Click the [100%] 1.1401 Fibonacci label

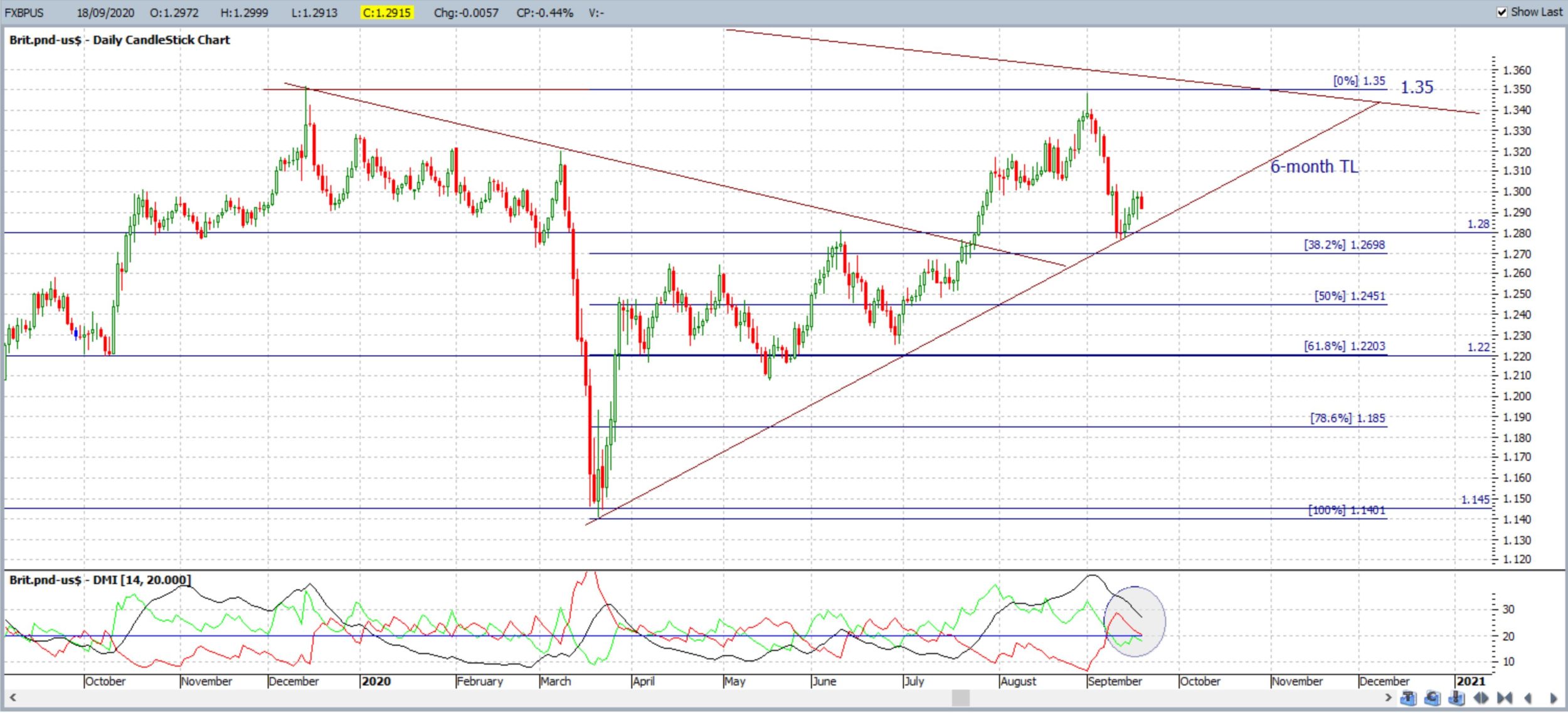[1346, 510]
